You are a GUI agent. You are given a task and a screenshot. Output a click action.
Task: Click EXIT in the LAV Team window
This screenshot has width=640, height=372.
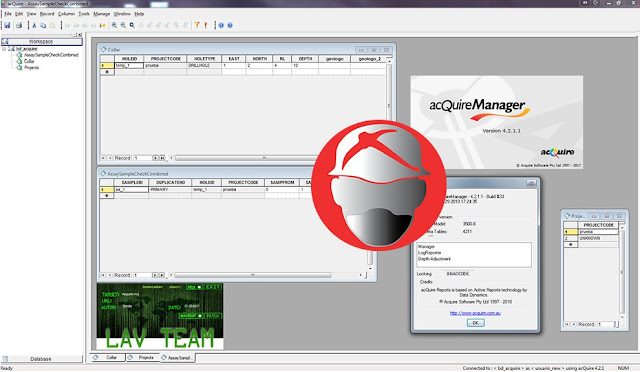click(213, 287)
